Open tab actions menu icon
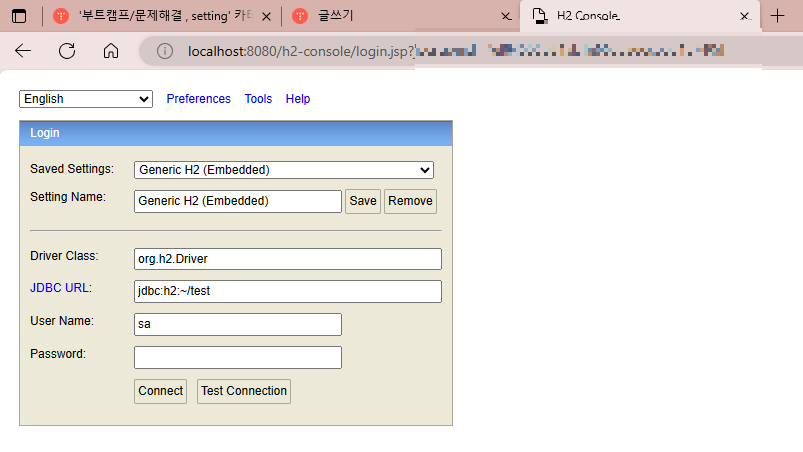803x452 pixels. (x=19, y=16)
